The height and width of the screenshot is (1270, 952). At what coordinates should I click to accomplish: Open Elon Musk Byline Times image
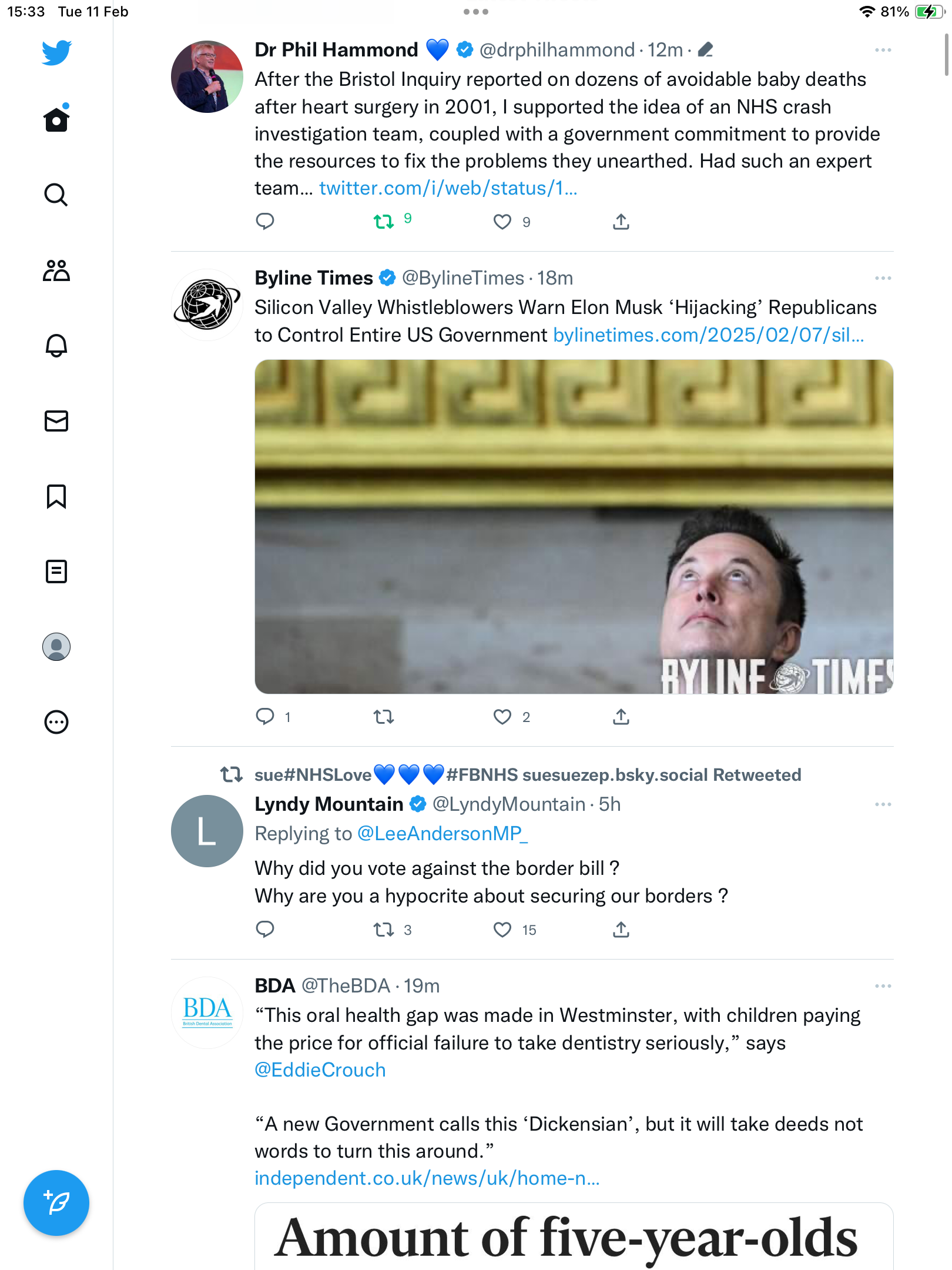click(574, 527)
